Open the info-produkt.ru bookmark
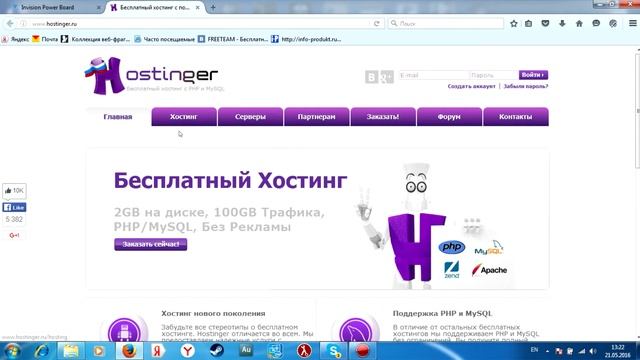This screenshot has height=360, width=640. click(306, 39)
